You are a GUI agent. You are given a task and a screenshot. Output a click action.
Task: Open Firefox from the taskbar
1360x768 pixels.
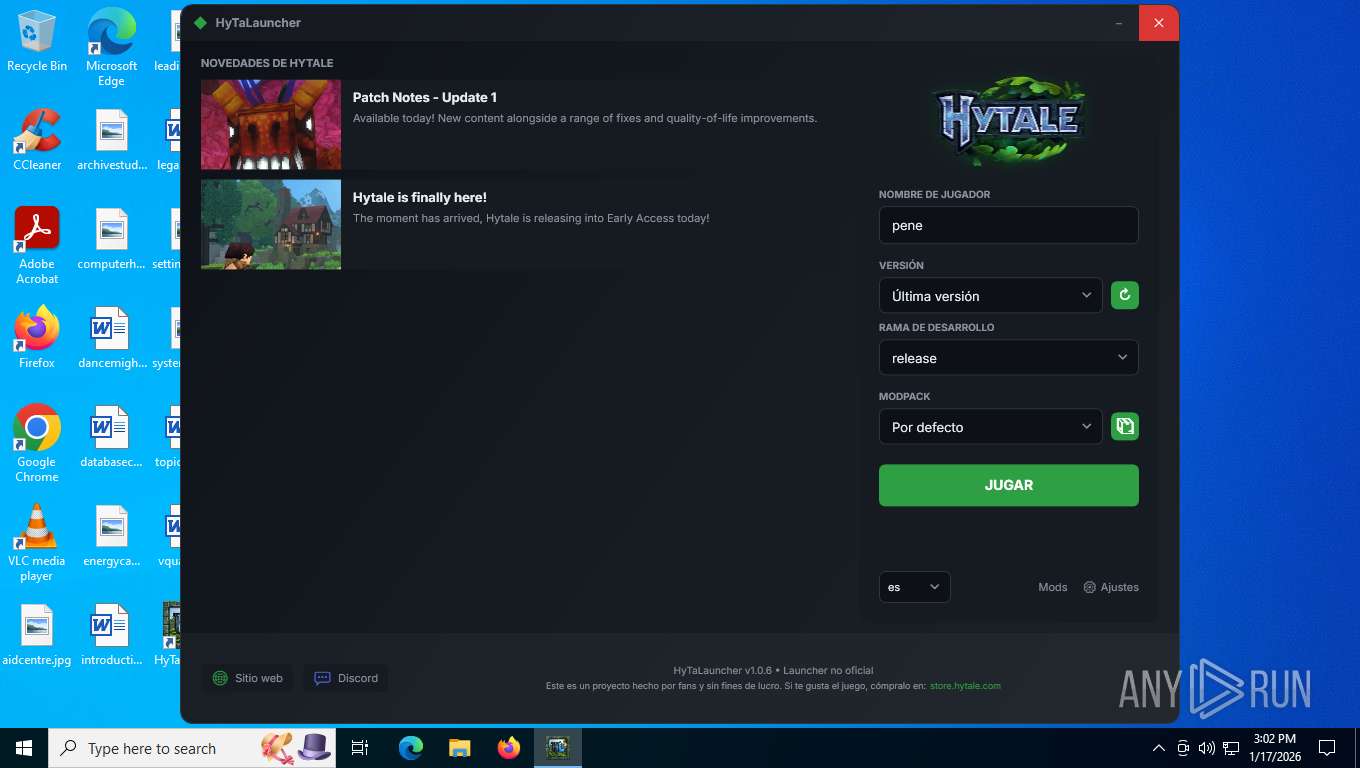(x=508, y=748)
